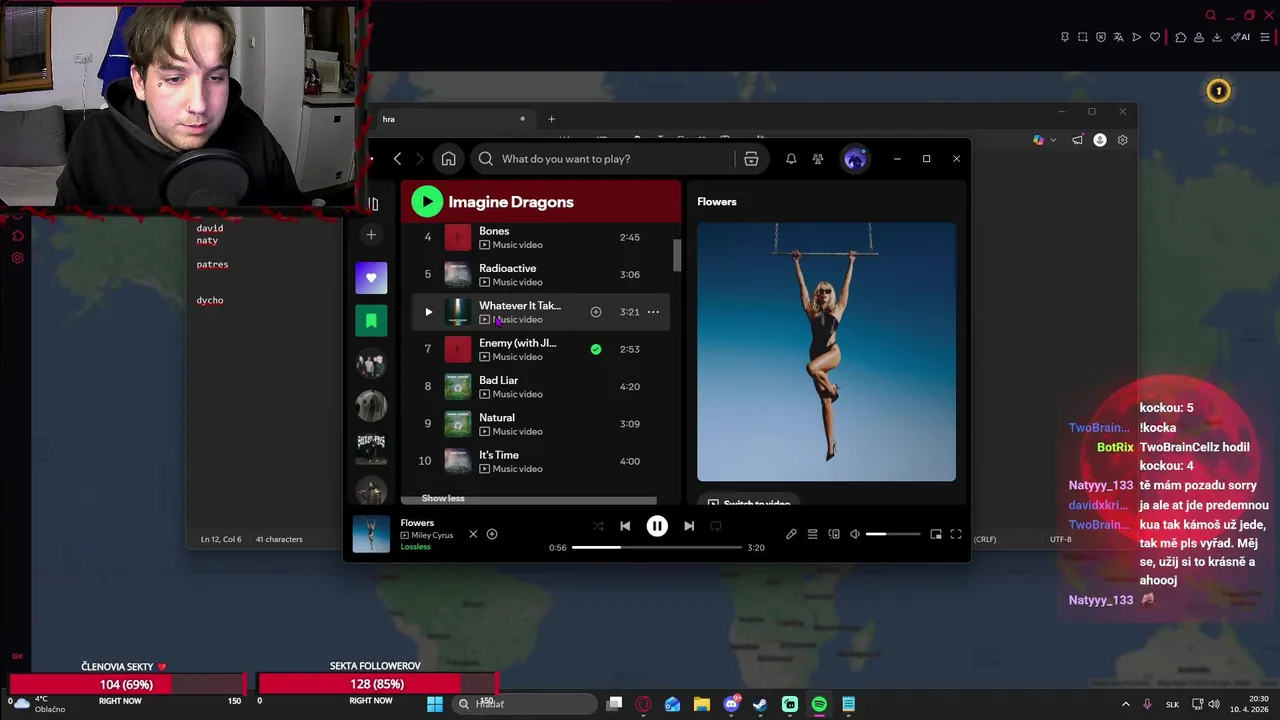Open settings gear in the background browser
Viewport: 1280px width, 720px height.
[x=1122, y=140]
